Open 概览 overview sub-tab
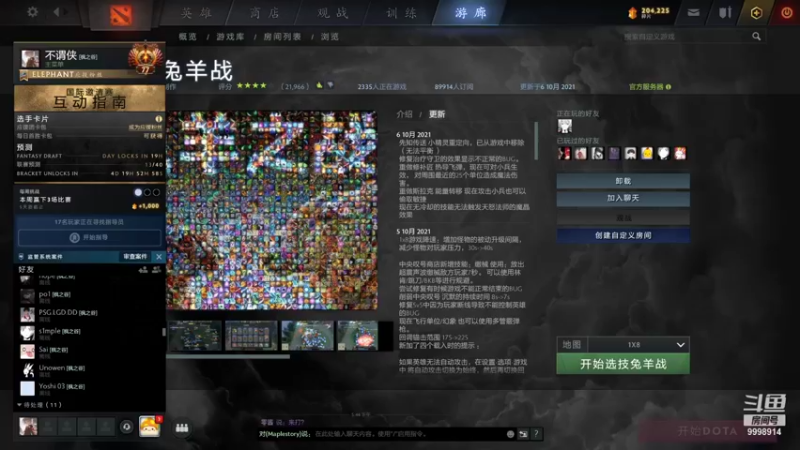800x450 pixels. point(188,37)
